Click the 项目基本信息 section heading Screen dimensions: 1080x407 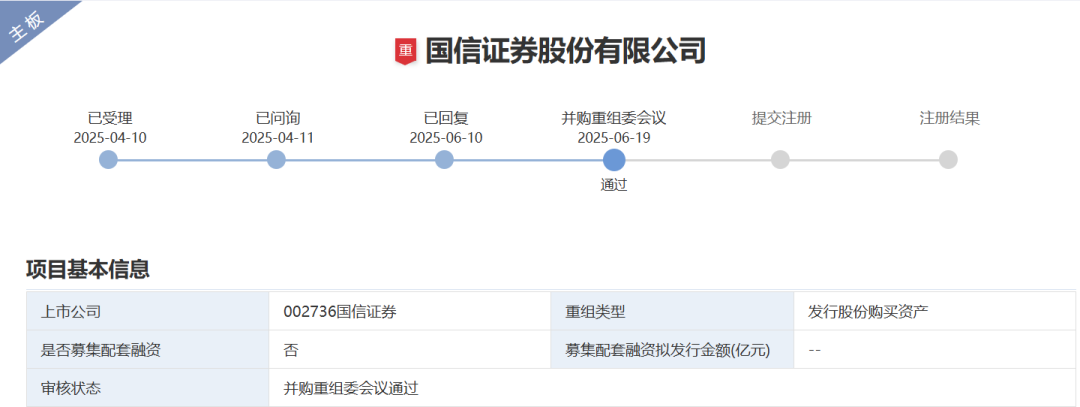87,269
